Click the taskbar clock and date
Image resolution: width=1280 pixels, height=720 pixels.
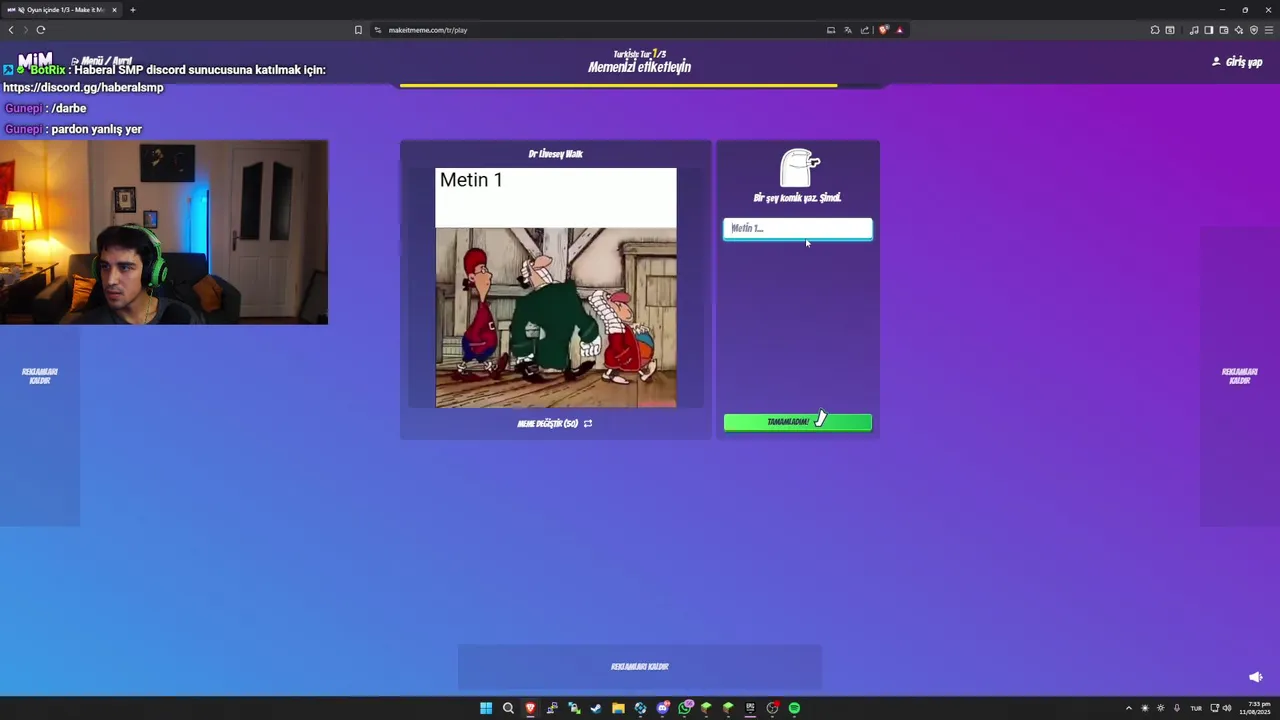[x=1254, y=708]
